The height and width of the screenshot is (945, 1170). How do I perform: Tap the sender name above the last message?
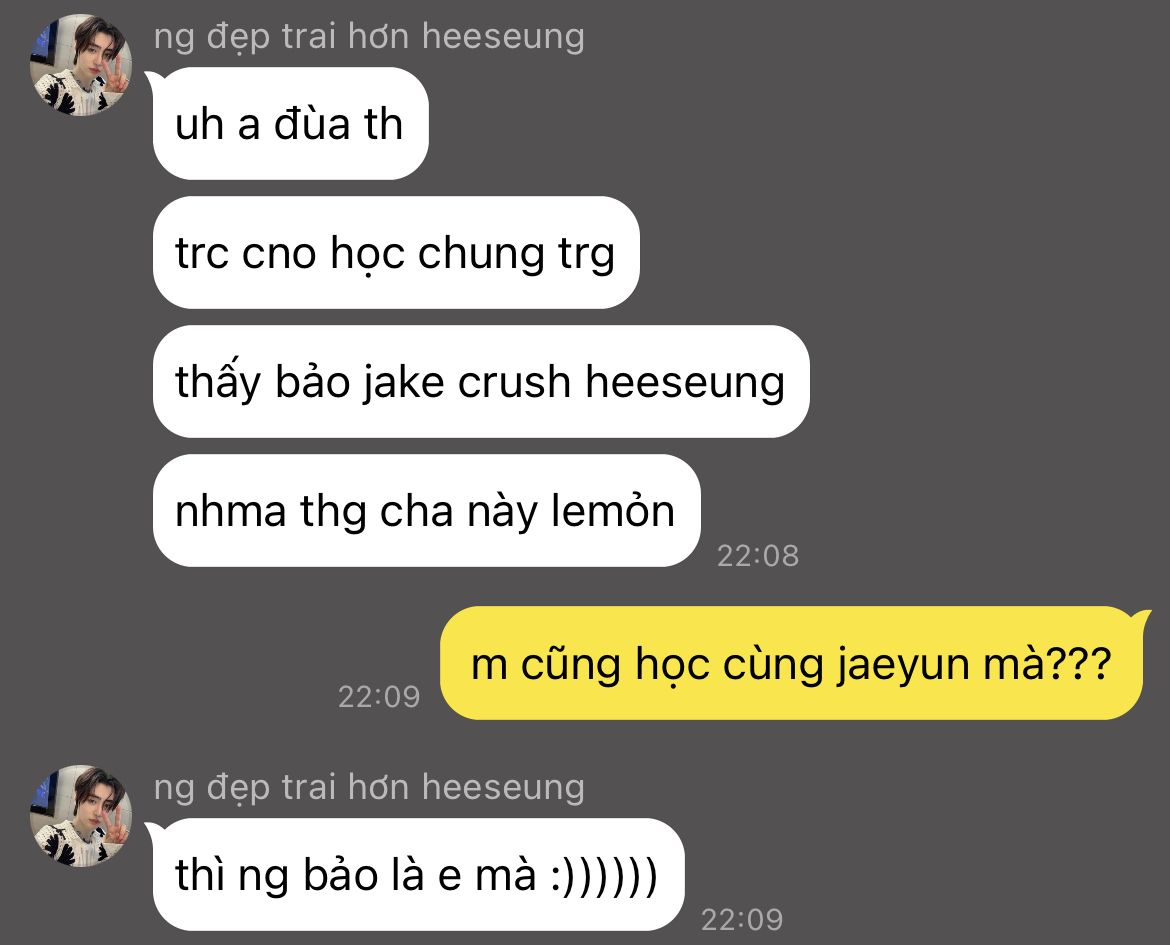click(369, 788)
